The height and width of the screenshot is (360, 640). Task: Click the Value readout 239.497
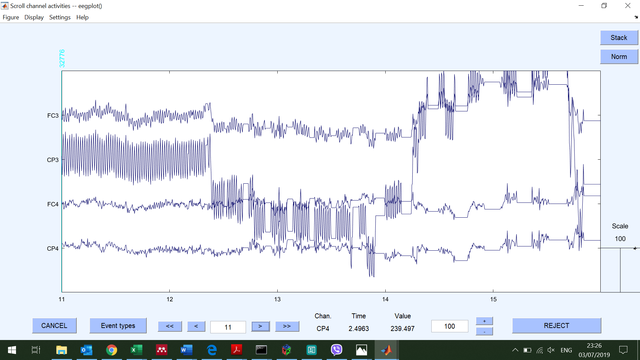coord(402,328)
